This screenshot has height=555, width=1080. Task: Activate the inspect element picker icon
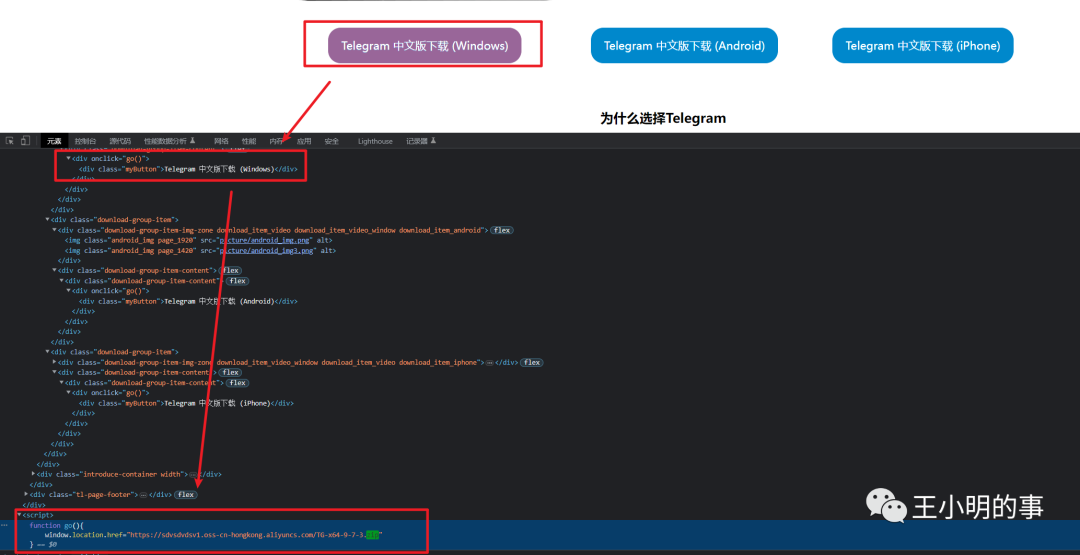[10, 140]
